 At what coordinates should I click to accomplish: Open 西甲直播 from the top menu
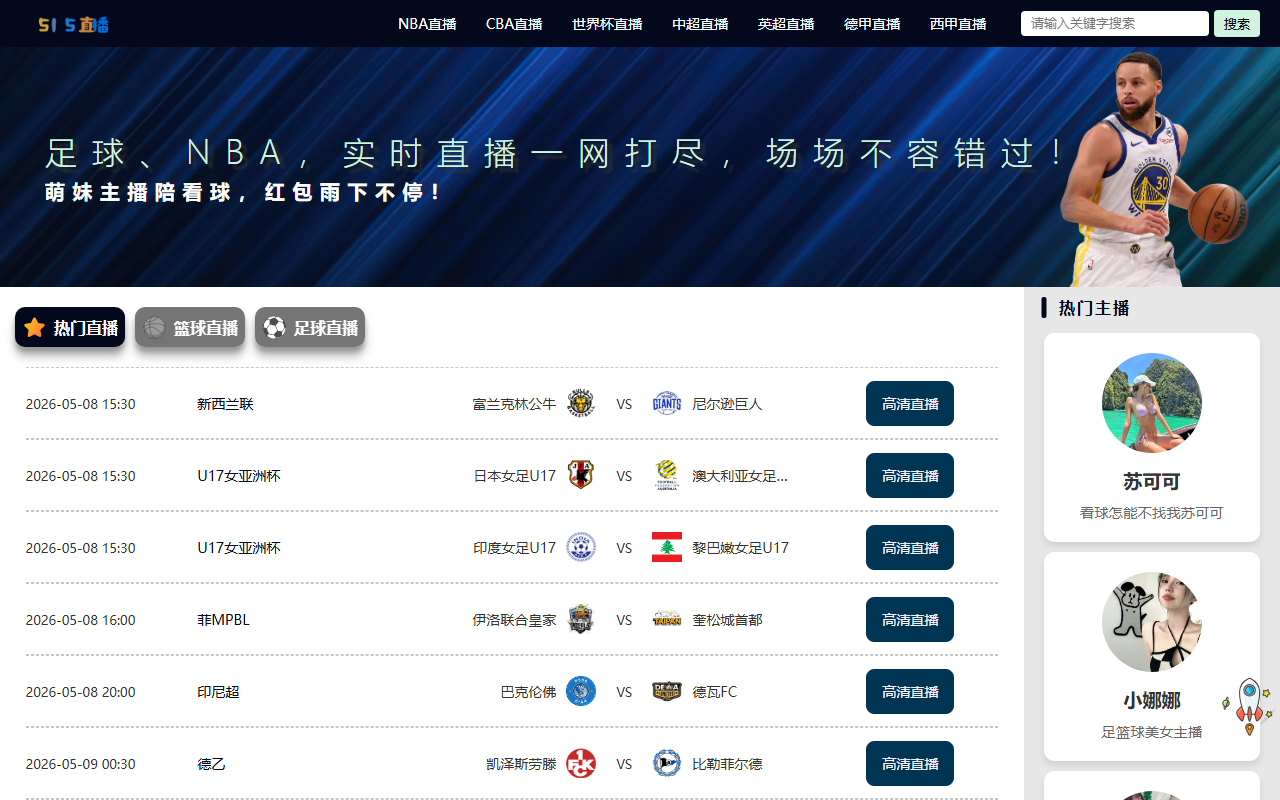pos(958,24)
